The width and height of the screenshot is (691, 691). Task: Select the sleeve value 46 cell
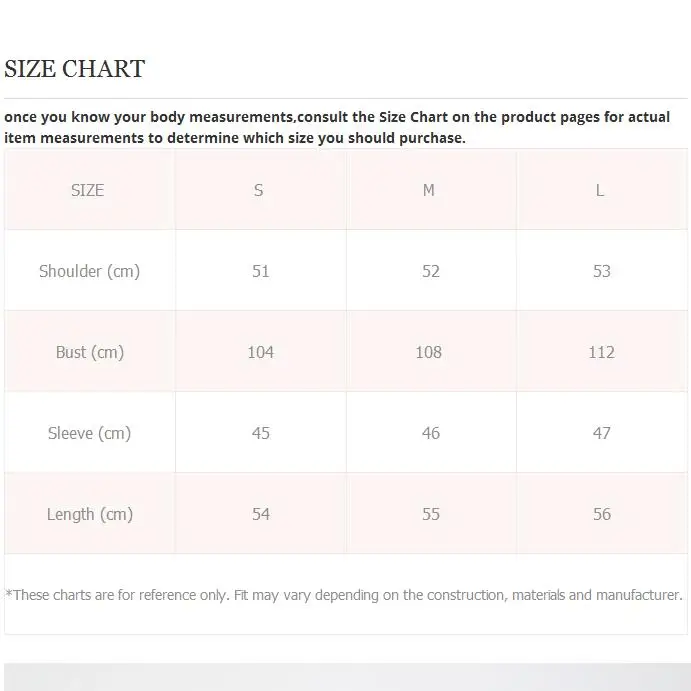[x=430, y=433]
